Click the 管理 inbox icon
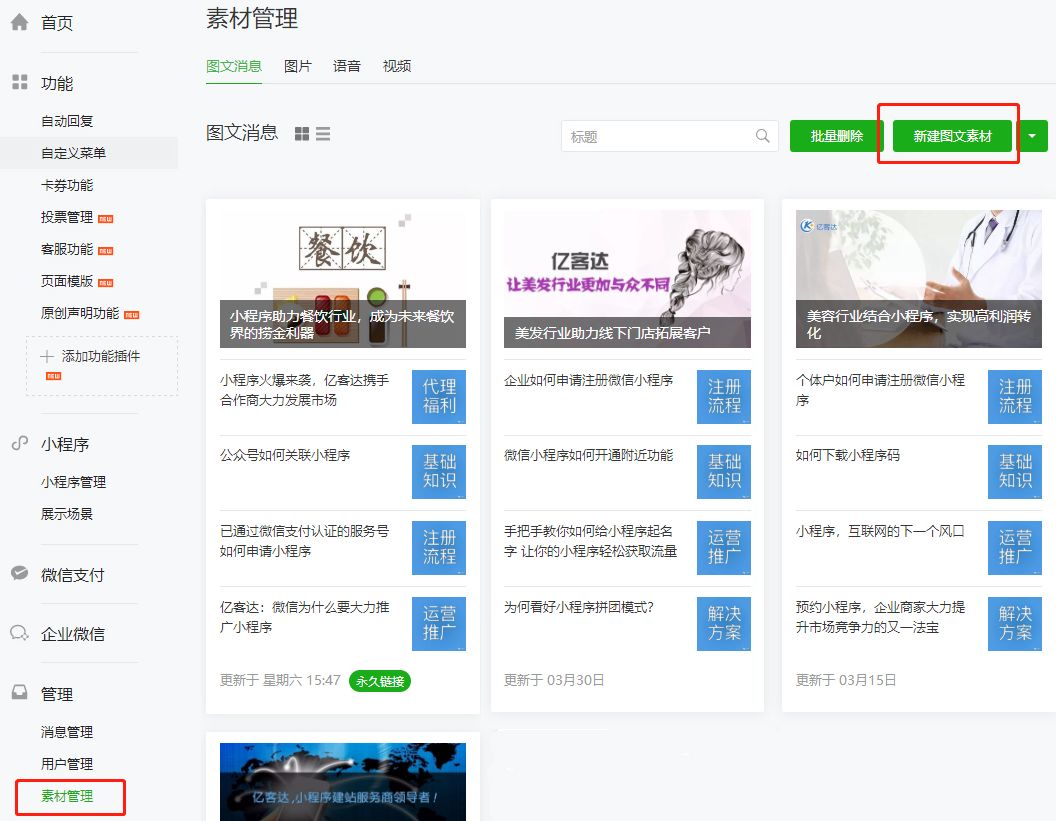The height and width of the screenshot is (821, 1056). [20, 692]
